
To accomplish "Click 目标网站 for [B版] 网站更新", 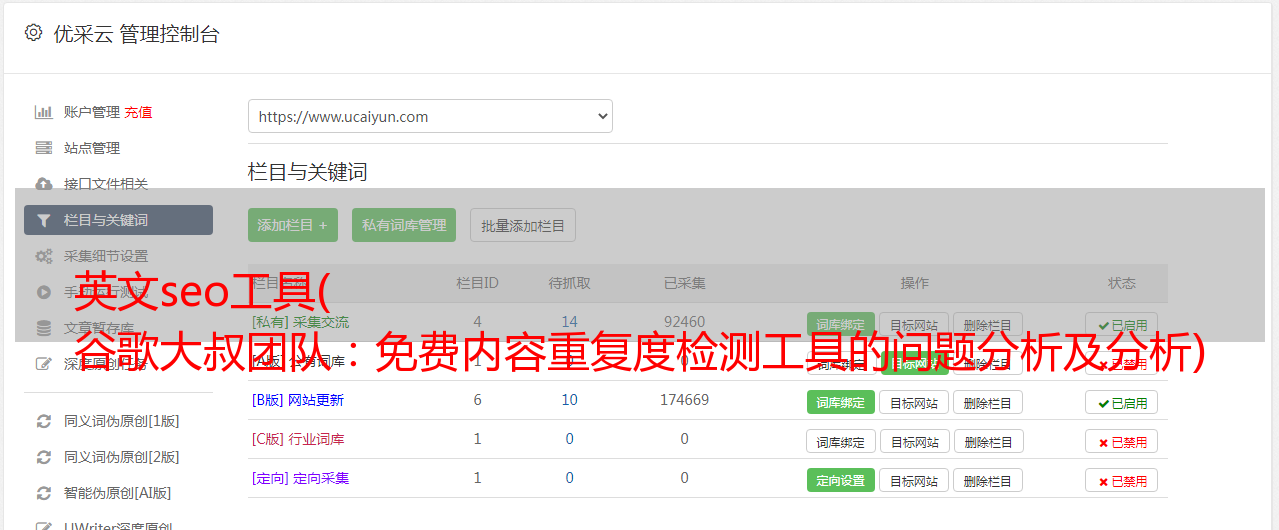I will 914,402.
